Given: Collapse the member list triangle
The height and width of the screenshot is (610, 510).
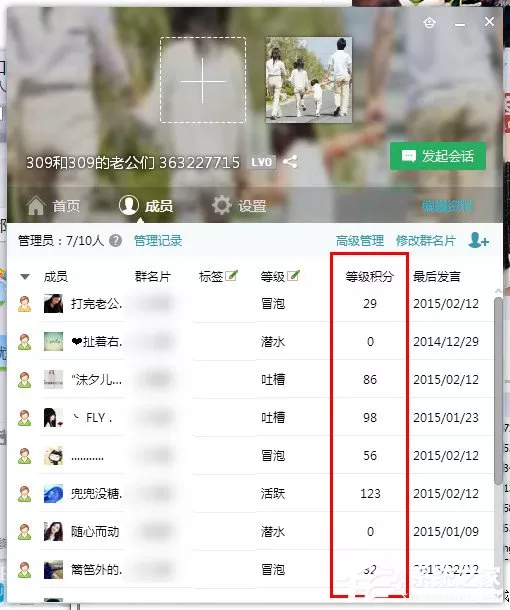Looking at the screenshot, I should [25, 277].
